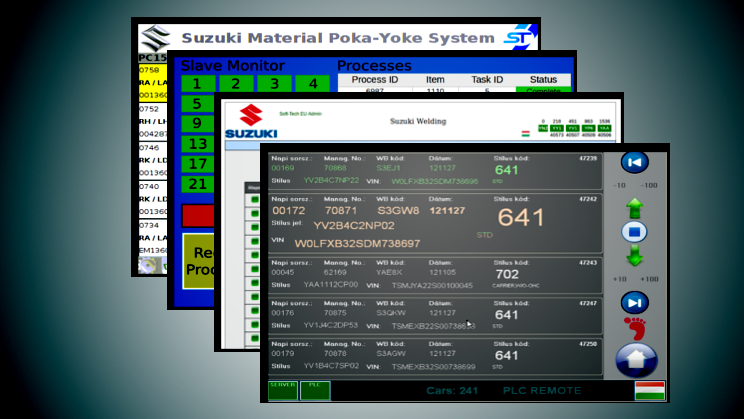The height and width of the screenshot is (419, 744).
Task: Click the Cars: 241 counter
Action: coord(452,391)
